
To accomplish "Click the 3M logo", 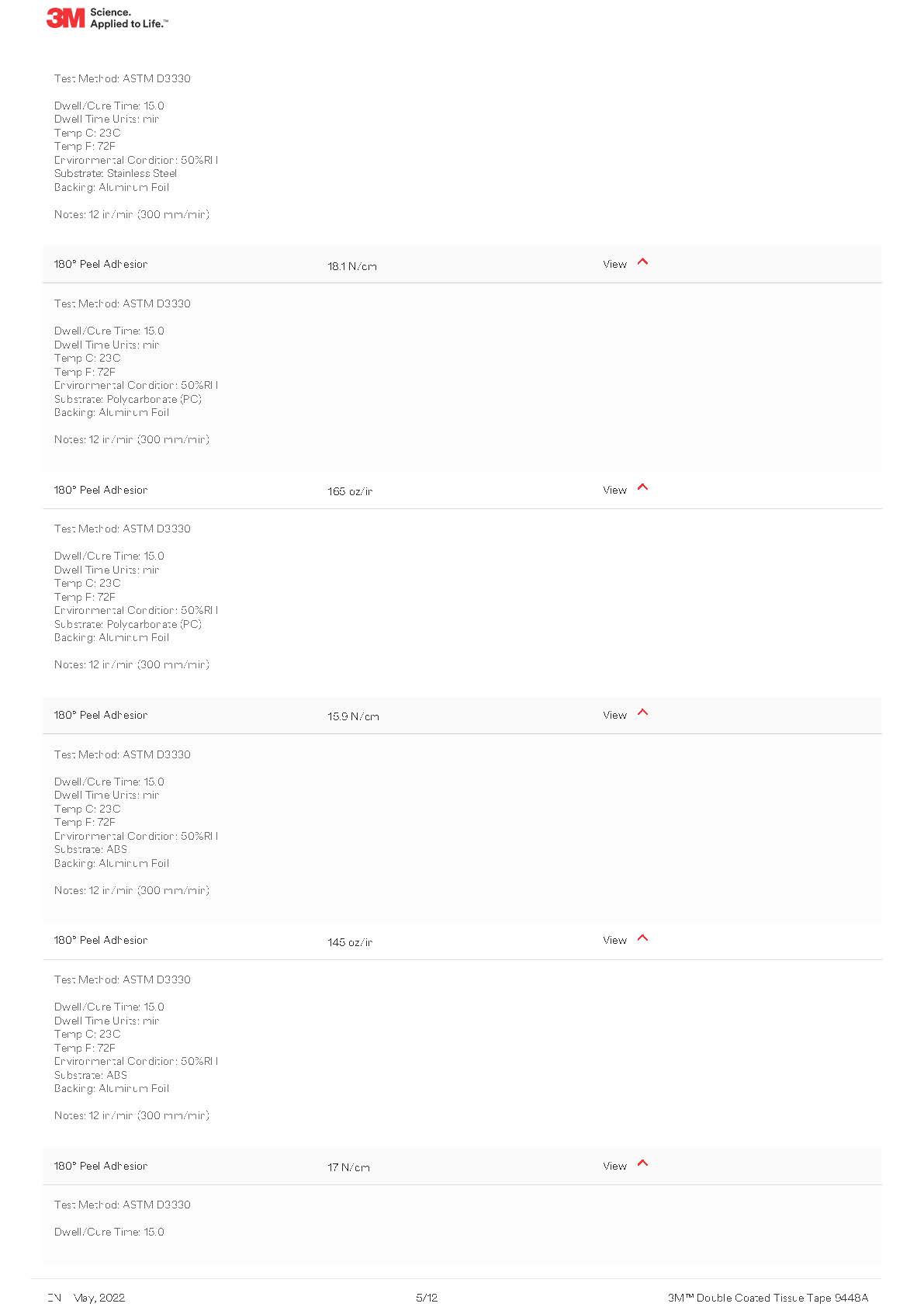I will tap(65, 18).
